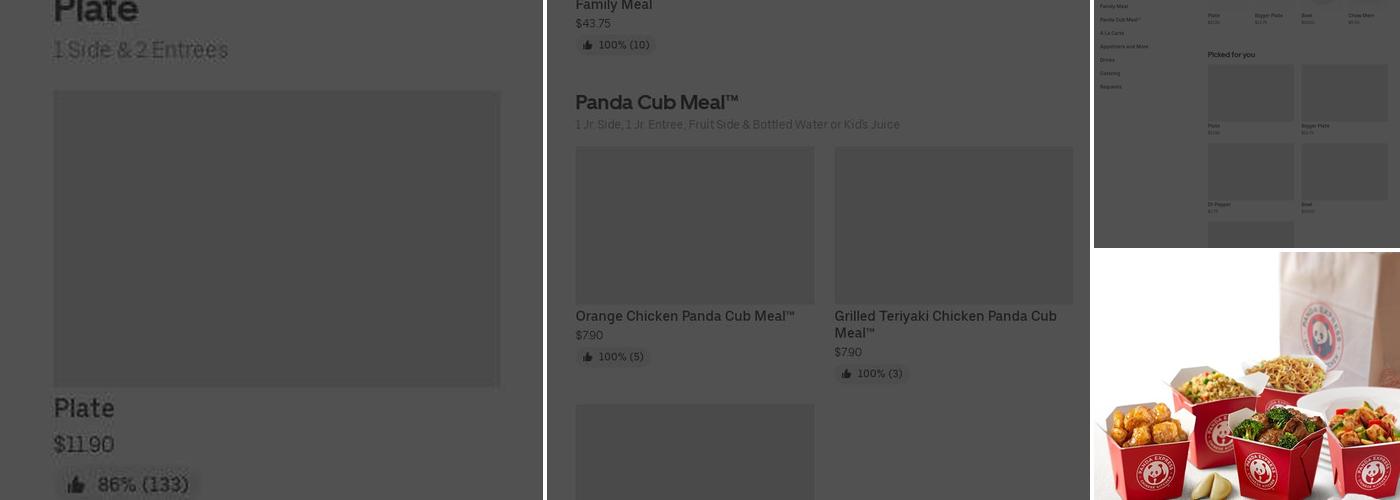Click the thumbs-up icon under Orange Chicken meal
Screen dimensions: 1400x500
[x=588, y=357]
